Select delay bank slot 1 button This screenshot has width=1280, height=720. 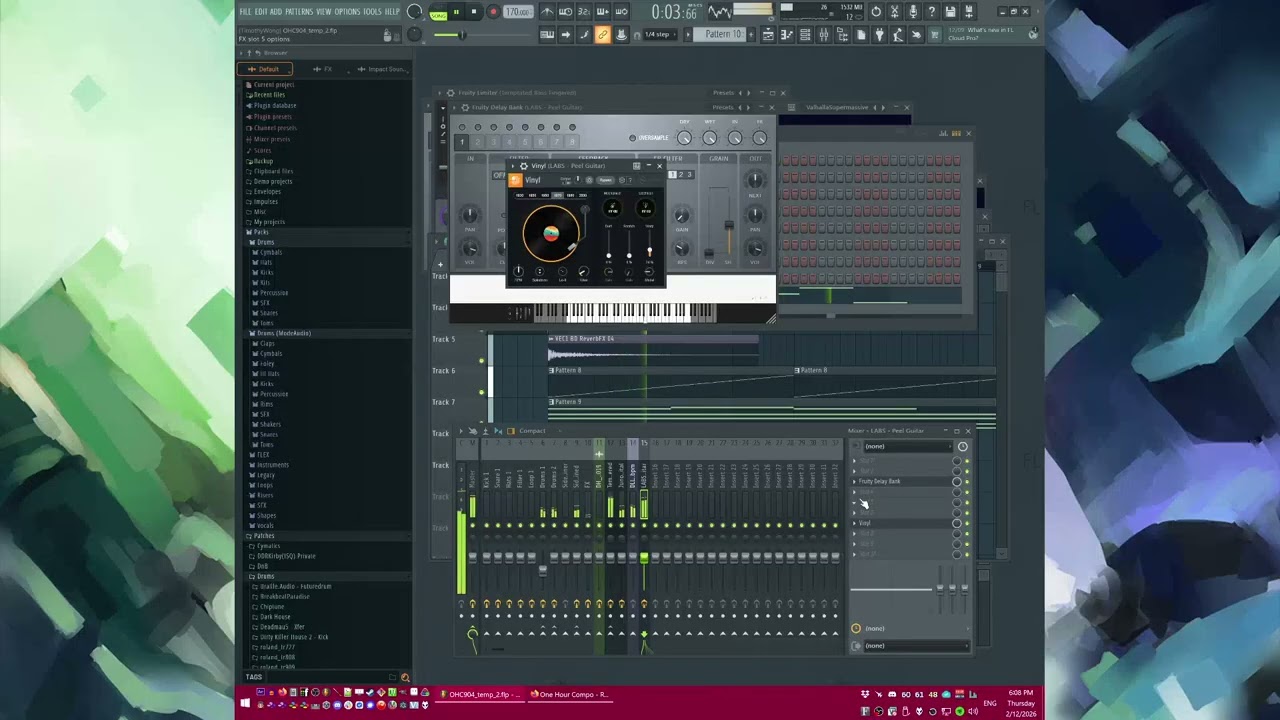(x=462, y=141)
